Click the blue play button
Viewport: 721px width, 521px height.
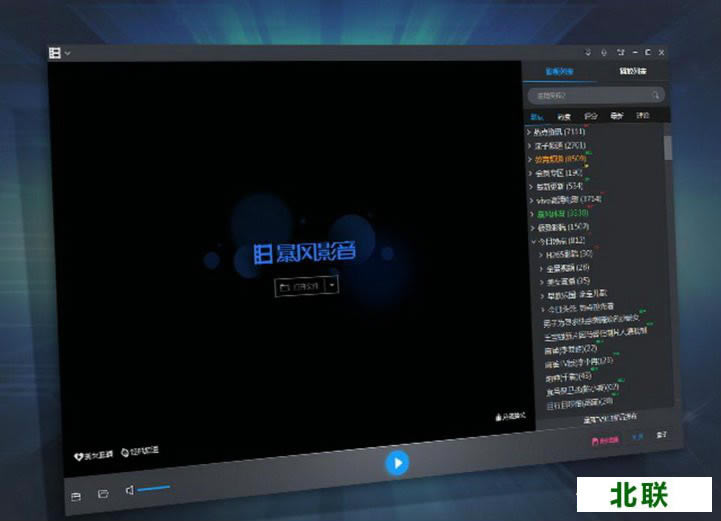[x=397, y=463]
